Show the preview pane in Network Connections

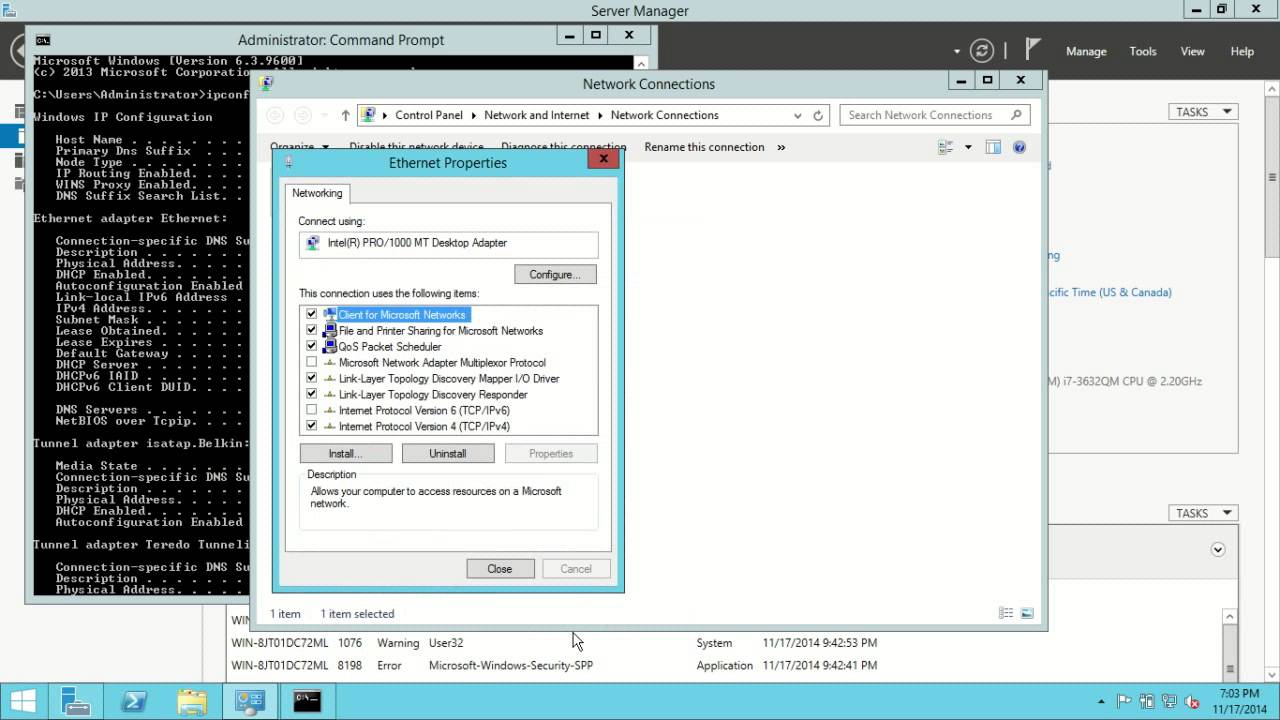(993, 147)
